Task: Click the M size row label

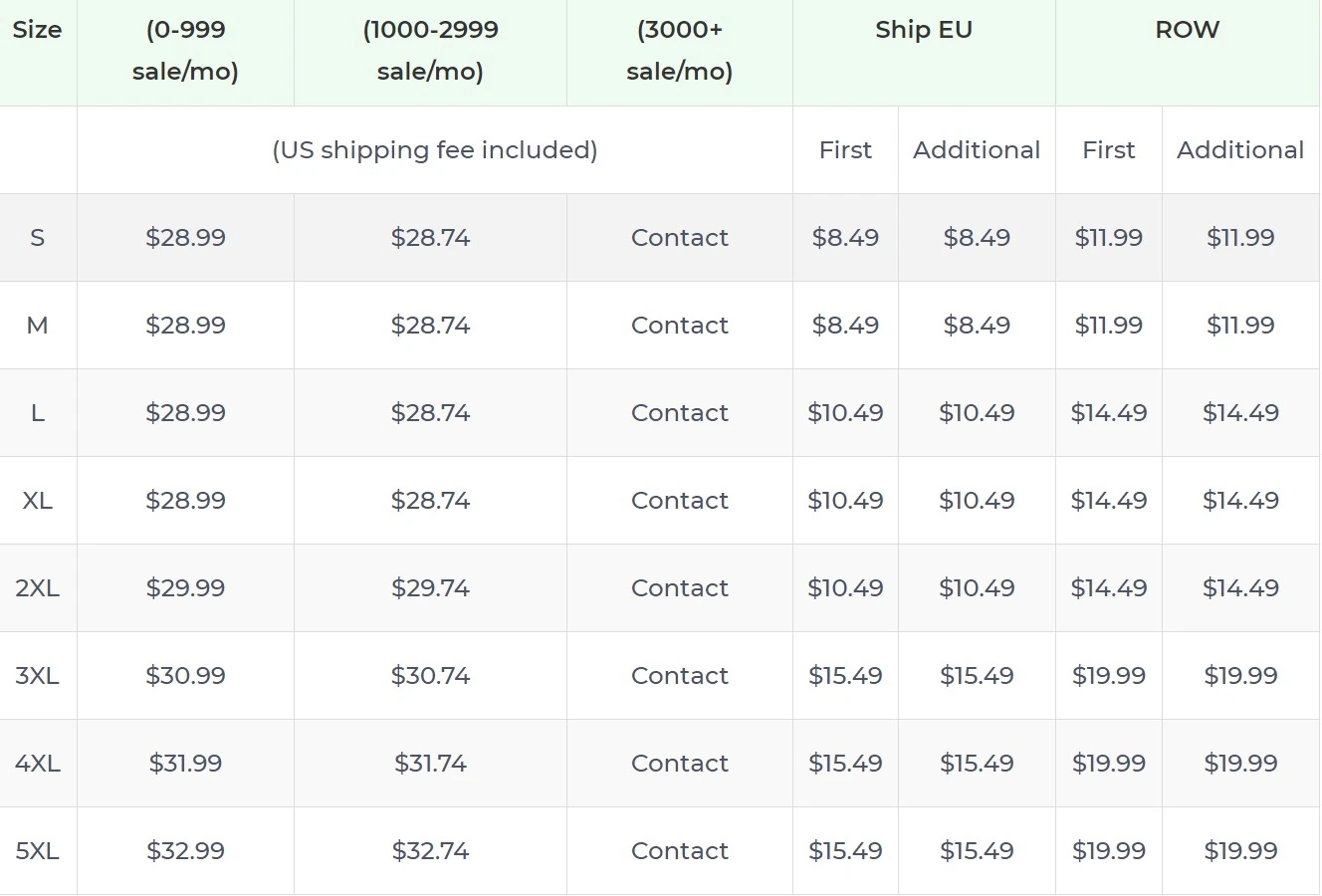Action: [37, 326]
